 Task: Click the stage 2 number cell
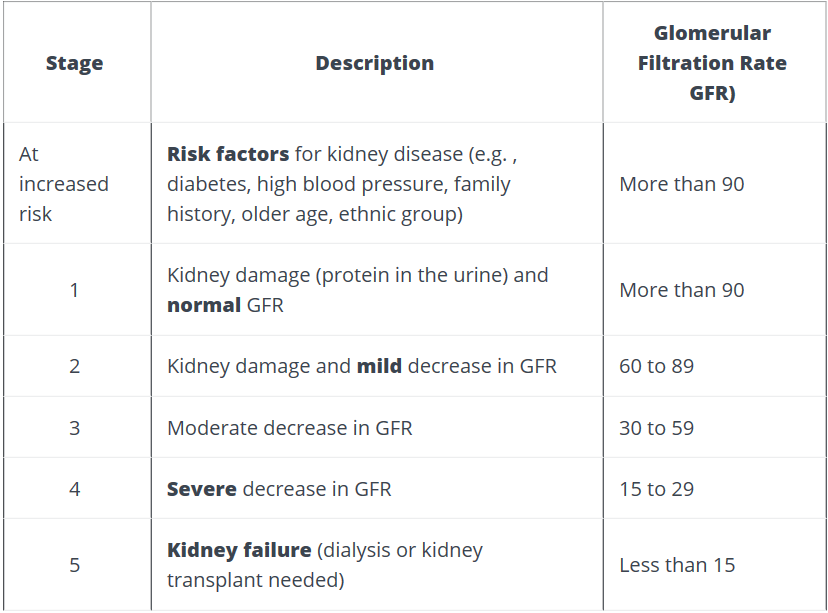coord(74,366)
